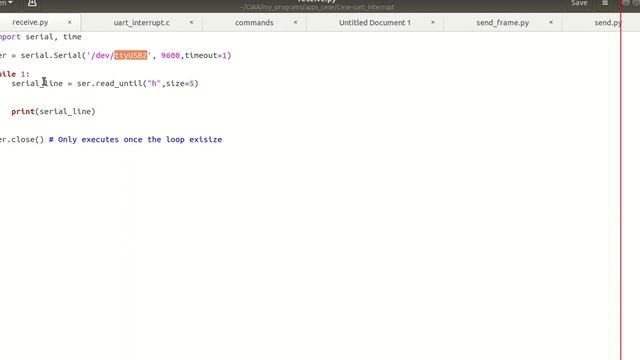Close the send_frame.py tab
Screen dimensions: 640x360
click(x=551, y=22)
